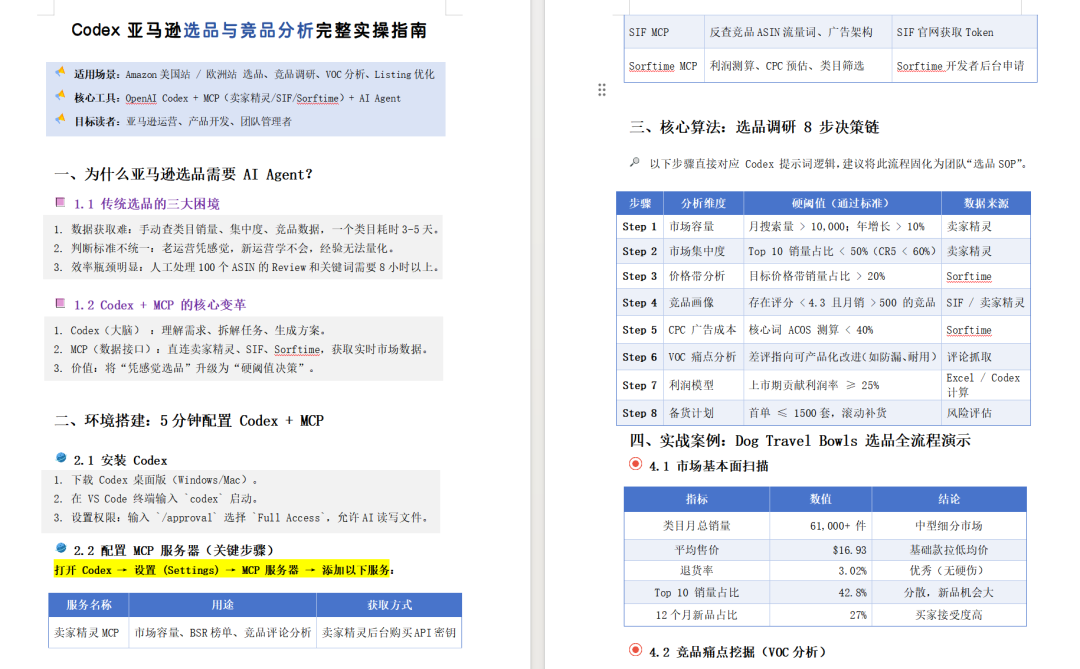Click the red circle bullet before 4.1 市场基本面扫描
Image resolution: width=1080 pixels, height=669 pixels.
[x=636, y=464]
